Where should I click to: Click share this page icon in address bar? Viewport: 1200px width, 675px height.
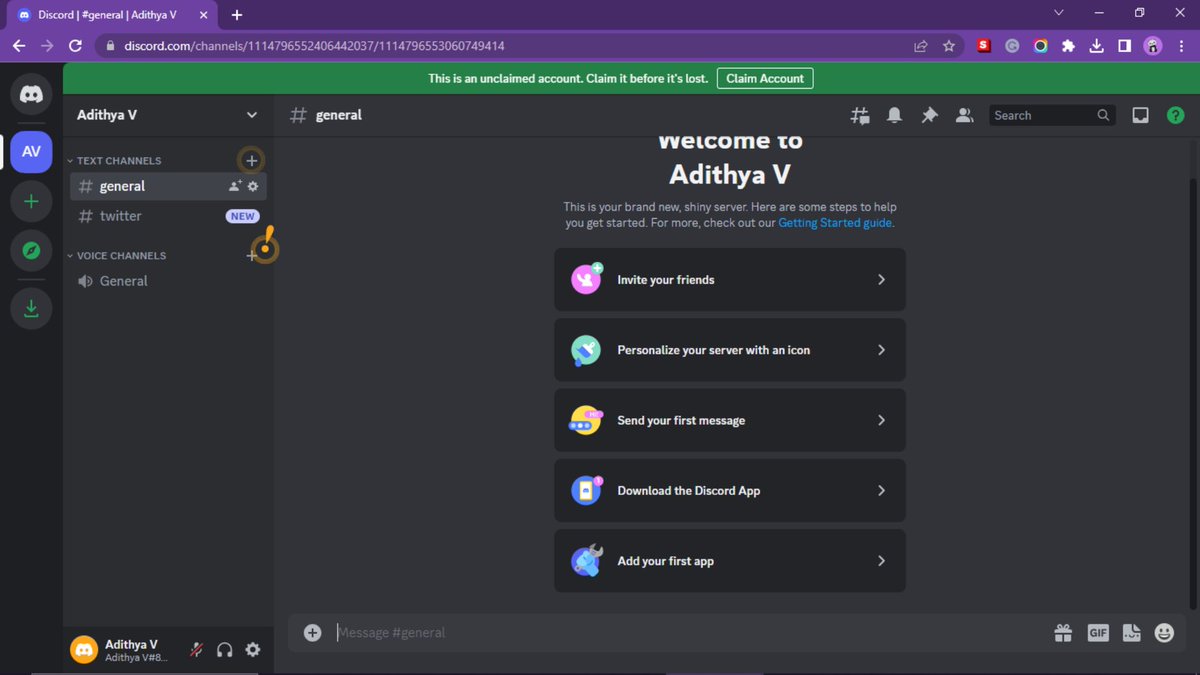(x=920, y=46)
